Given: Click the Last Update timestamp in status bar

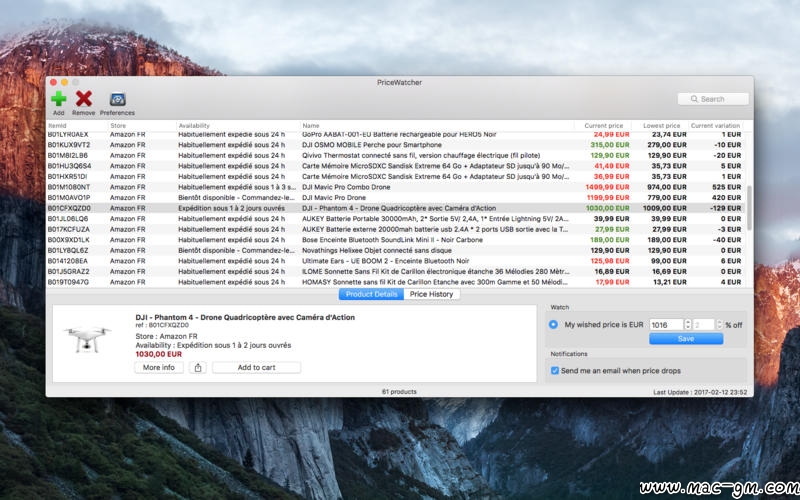Looking at the screenshot, I should point(700,392).
